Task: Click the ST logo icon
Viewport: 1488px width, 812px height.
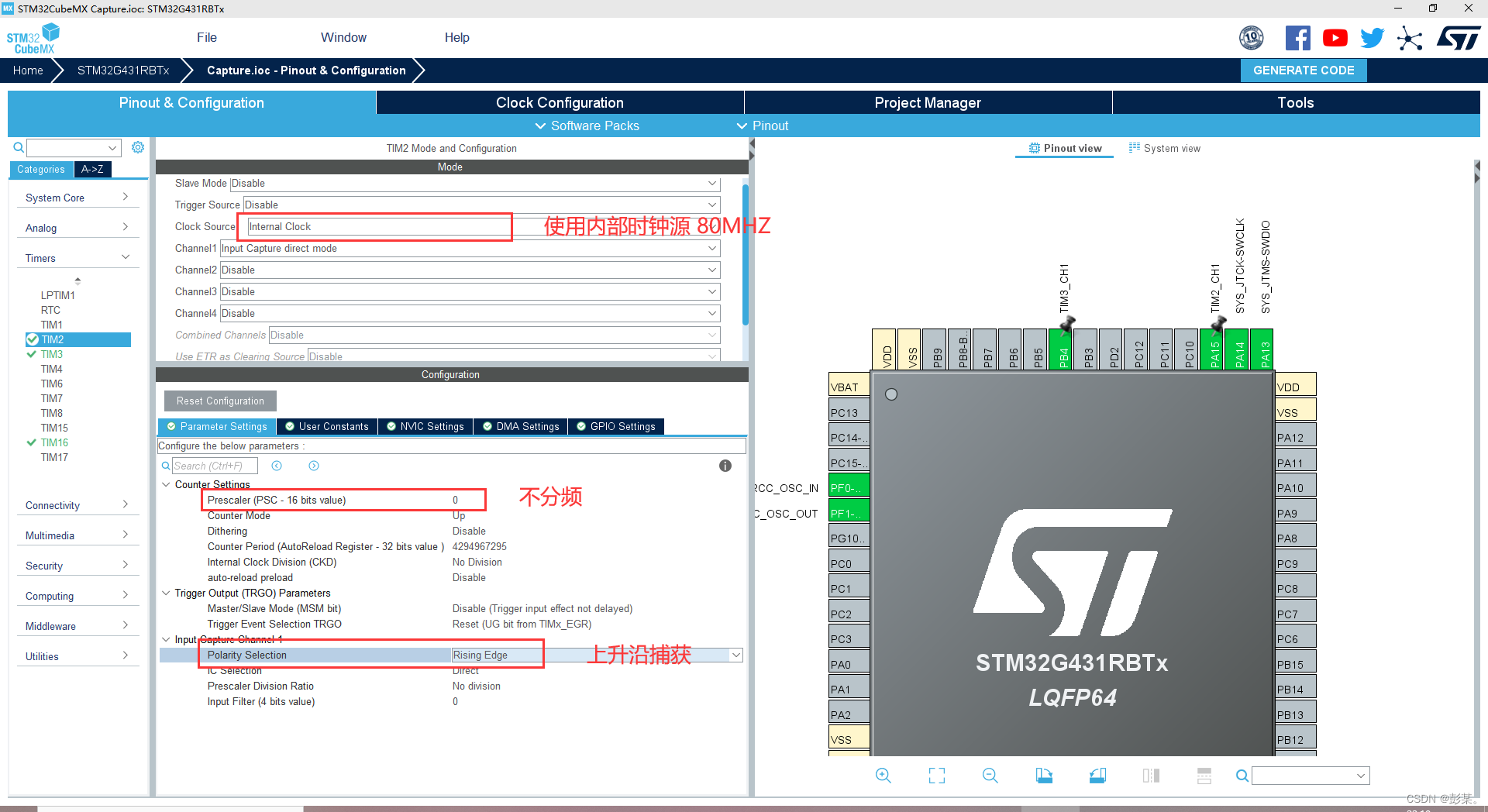Action: [1459, 38]
